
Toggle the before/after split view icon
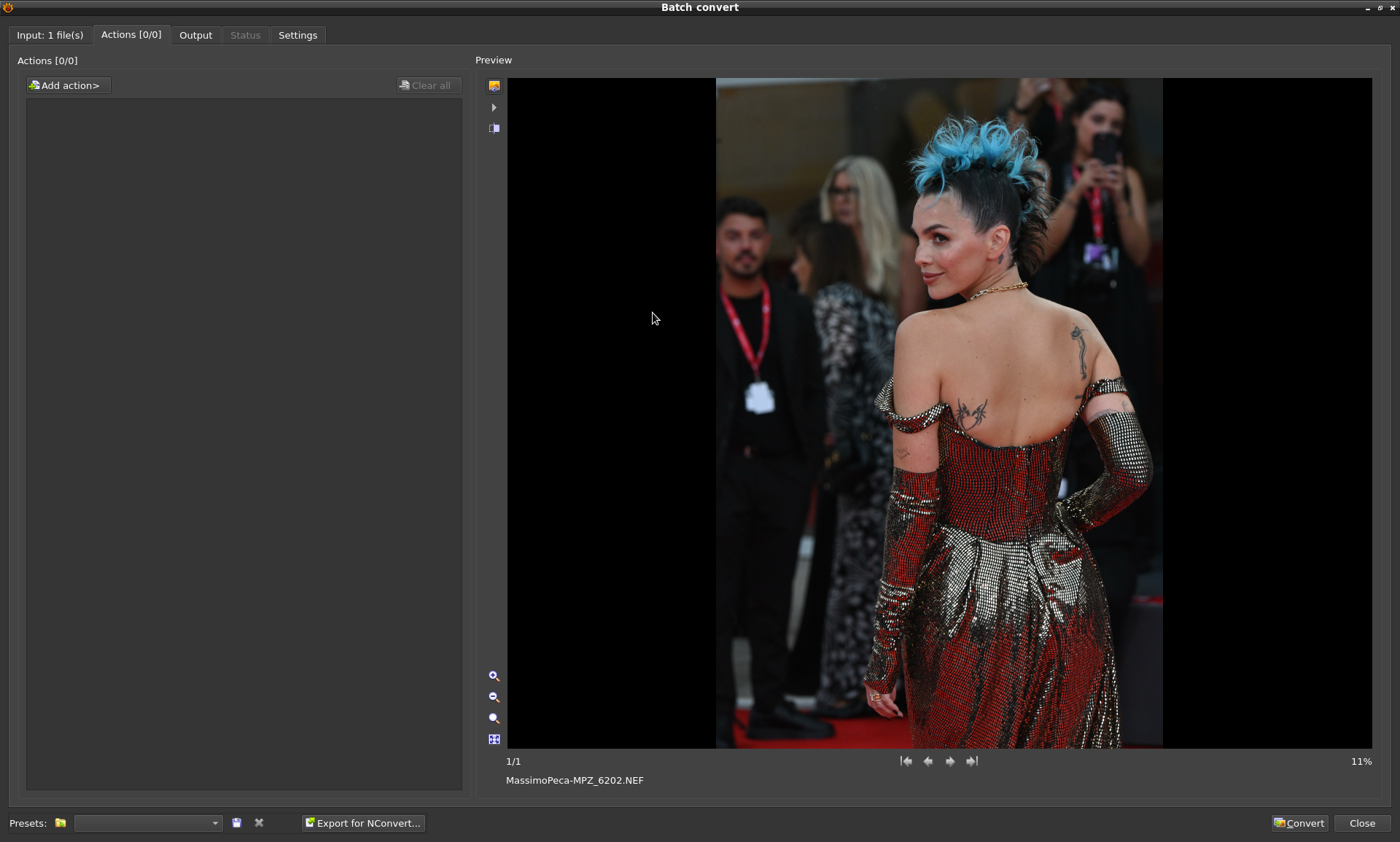pyautogui.click(x=494, y=128)
